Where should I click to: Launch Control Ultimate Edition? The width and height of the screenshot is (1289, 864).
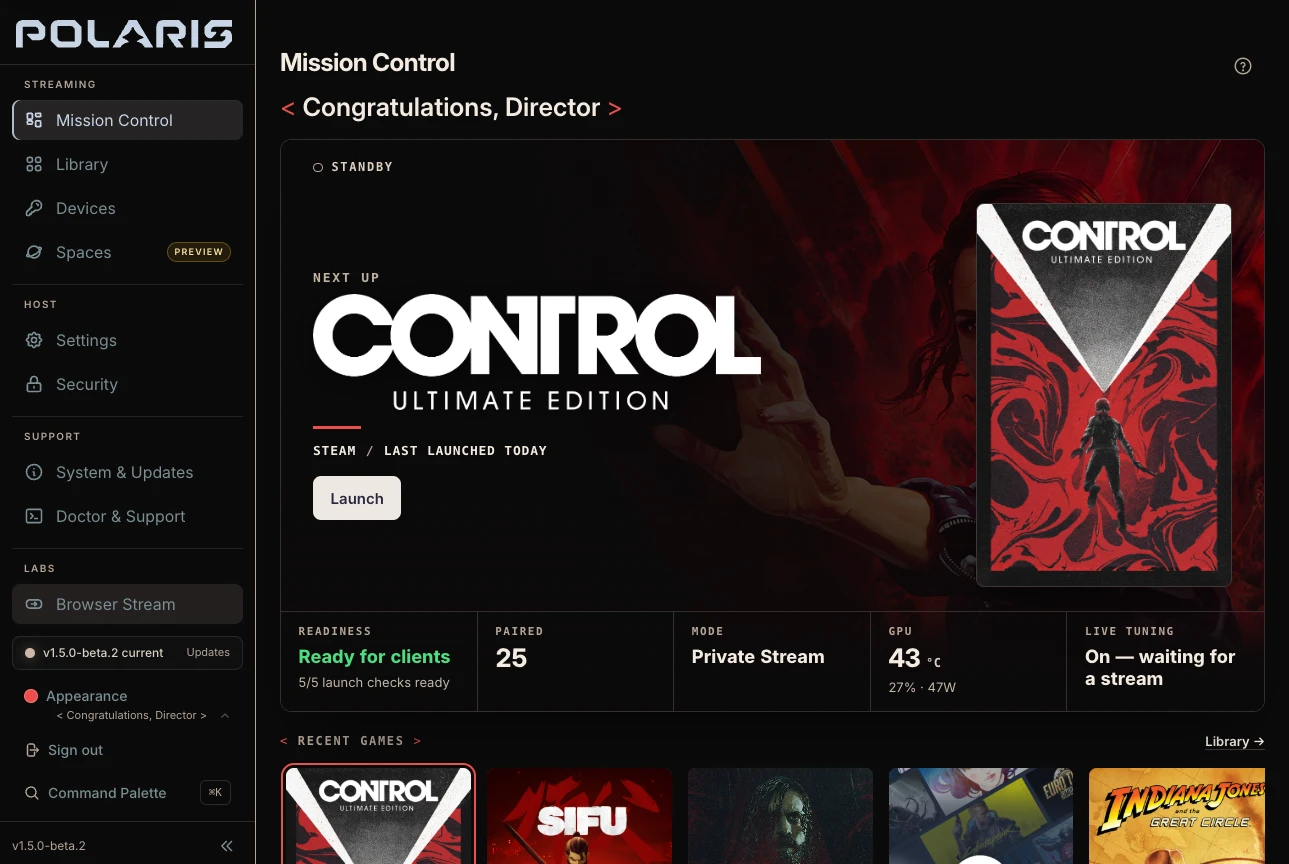(357, 498)
